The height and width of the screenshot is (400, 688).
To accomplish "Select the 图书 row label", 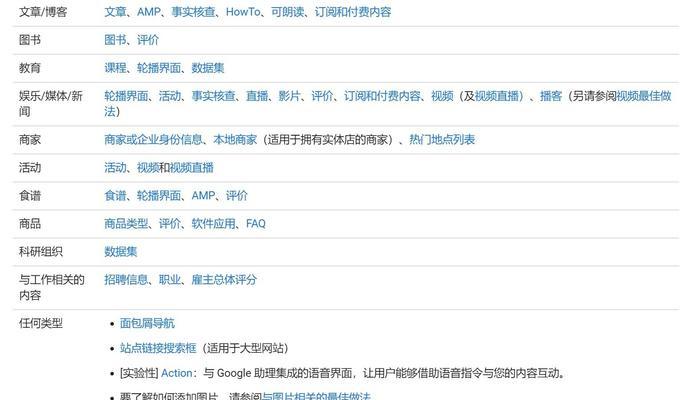I will [30, 40].
